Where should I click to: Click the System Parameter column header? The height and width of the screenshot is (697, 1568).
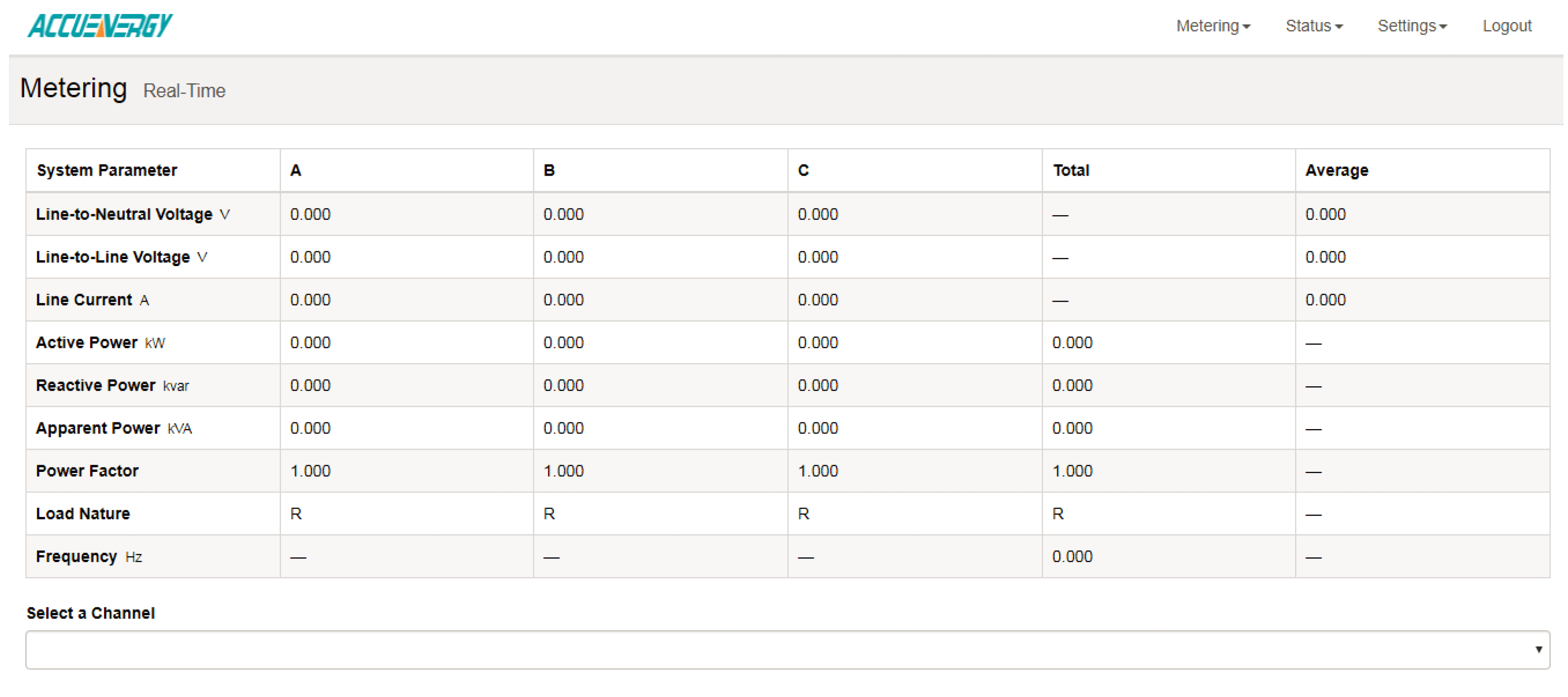coord(107,171)
